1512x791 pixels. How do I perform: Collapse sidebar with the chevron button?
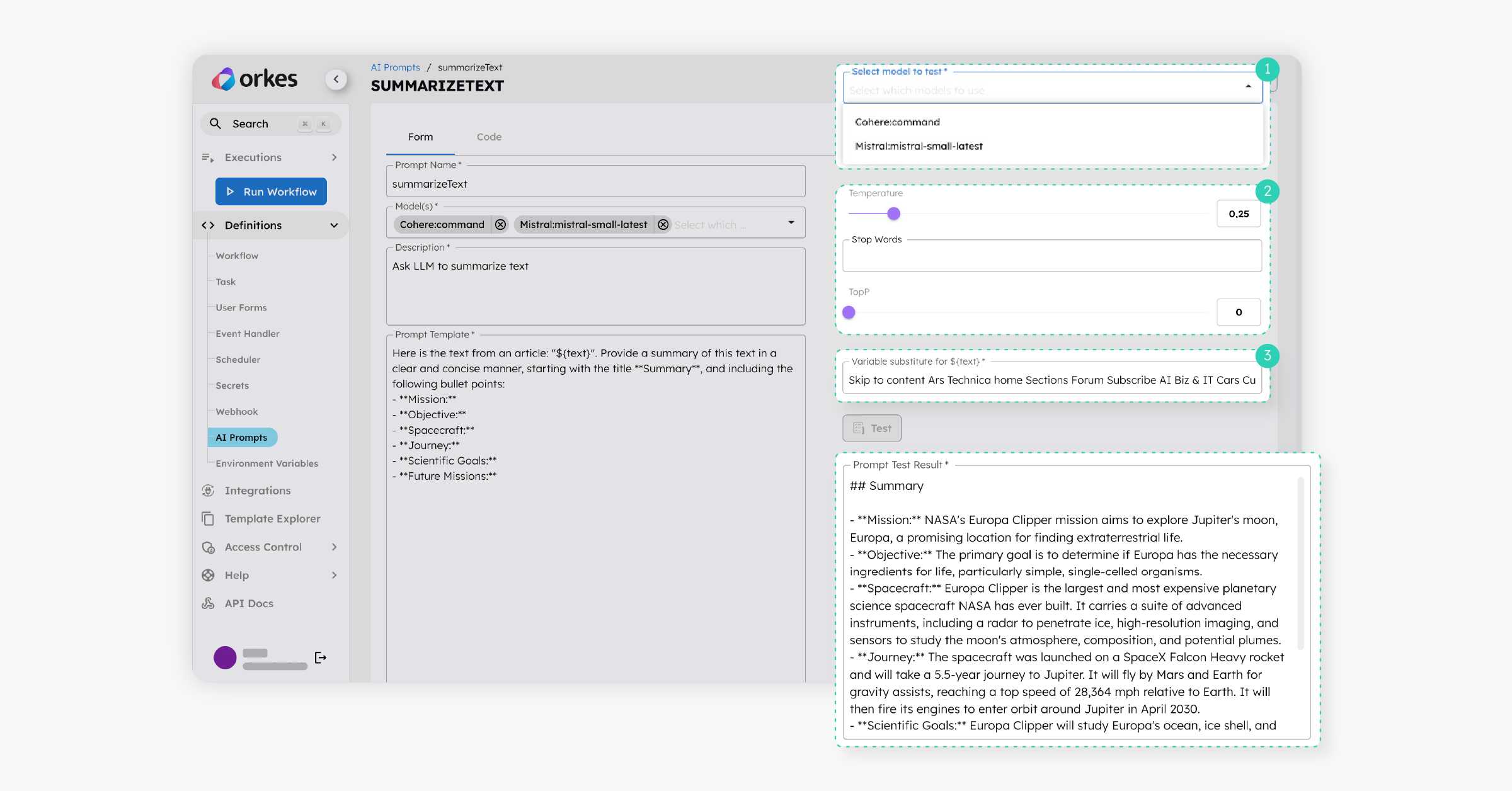336,79
